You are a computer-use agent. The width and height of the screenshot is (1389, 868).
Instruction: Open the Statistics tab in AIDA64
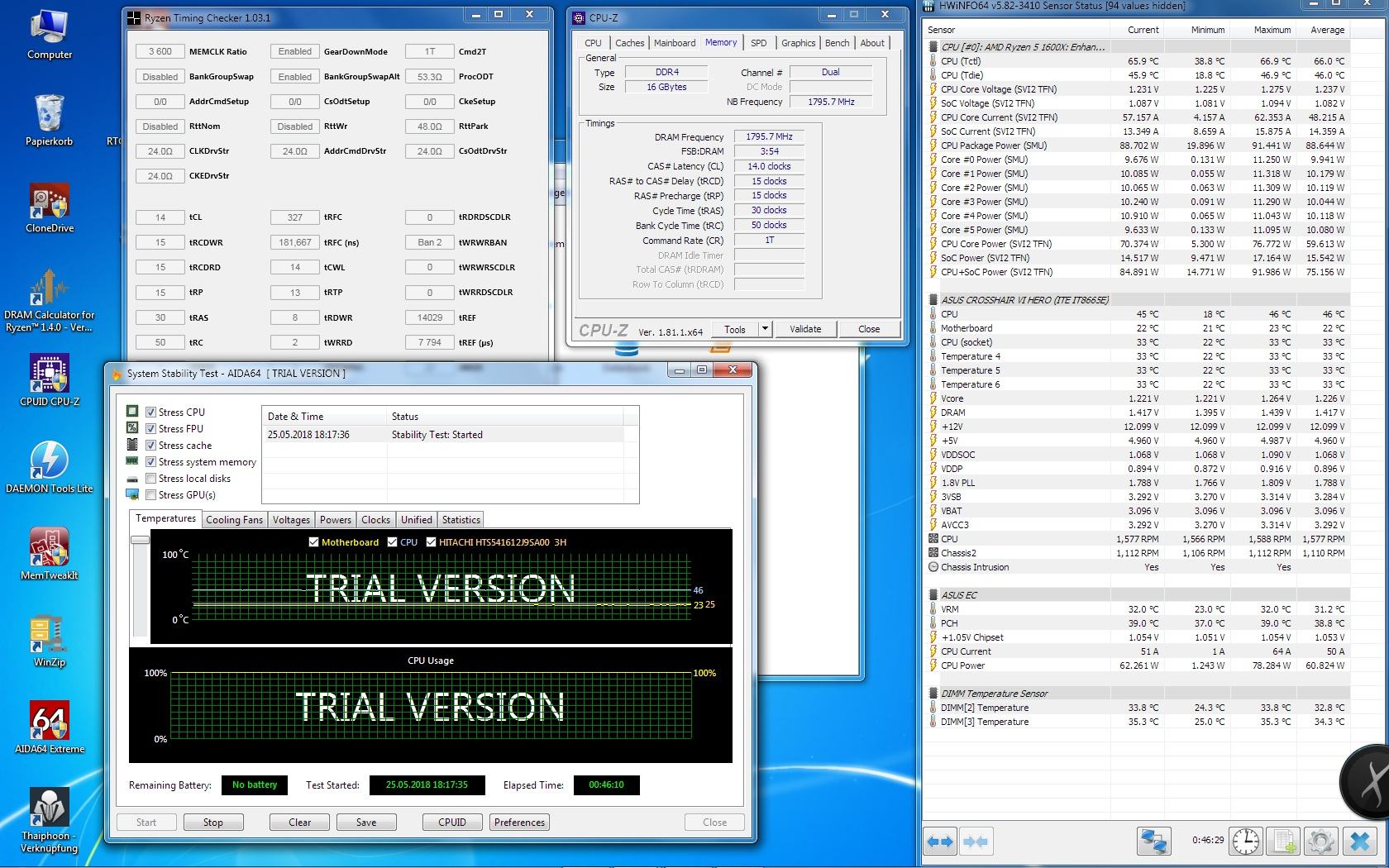(x=461, y=520)
